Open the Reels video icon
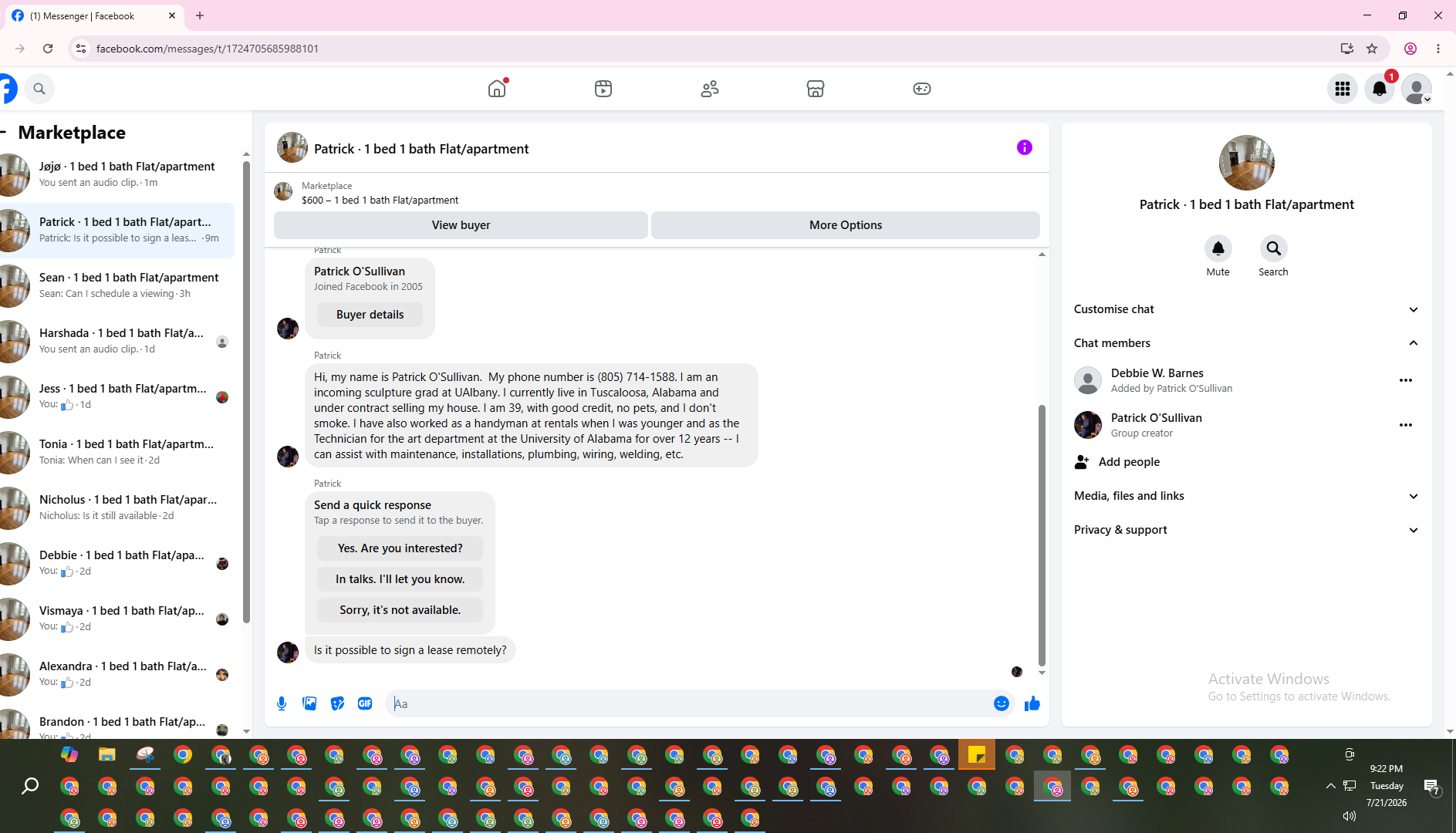 point(603,89)
